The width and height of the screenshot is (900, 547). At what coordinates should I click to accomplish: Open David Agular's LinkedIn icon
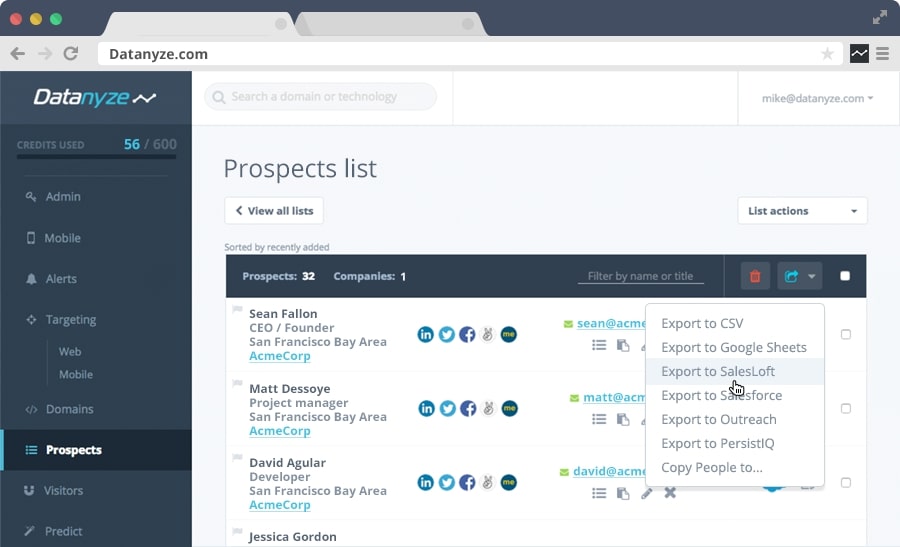425,483
